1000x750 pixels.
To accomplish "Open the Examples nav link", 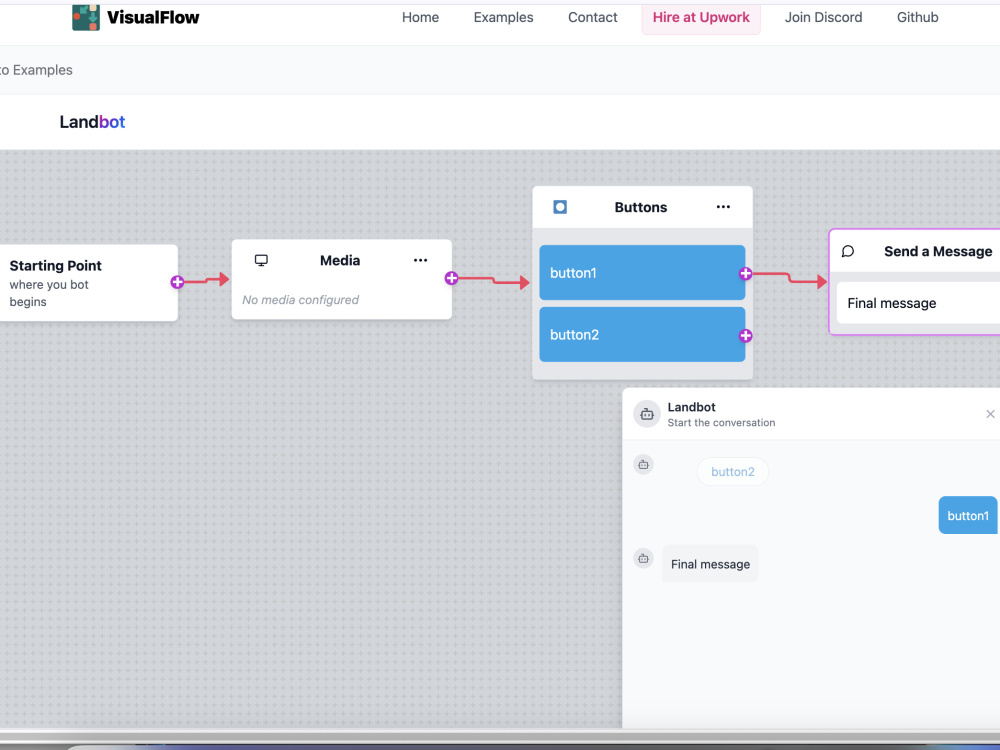I will pyautogui.click(x=503, y=17).
